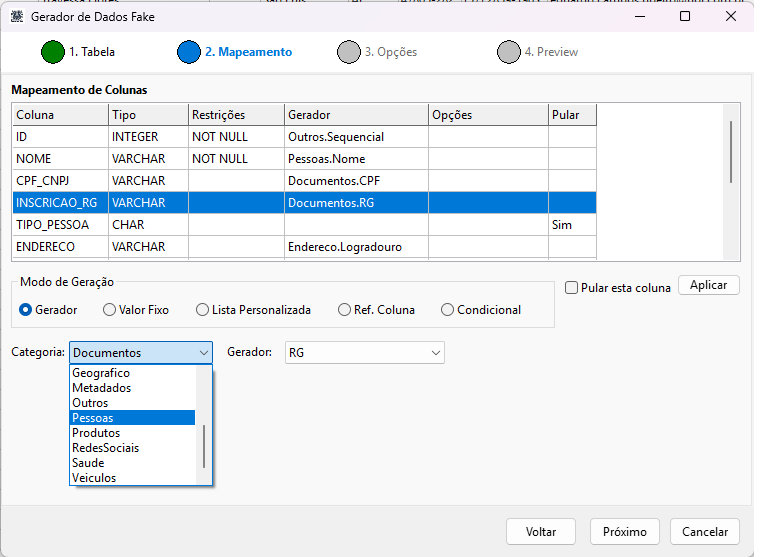Image resolution: width=764 pixels, height=557 pixels.
Task: Maximize the Gerador de Dados Fake window
Action: click(685, 17)
